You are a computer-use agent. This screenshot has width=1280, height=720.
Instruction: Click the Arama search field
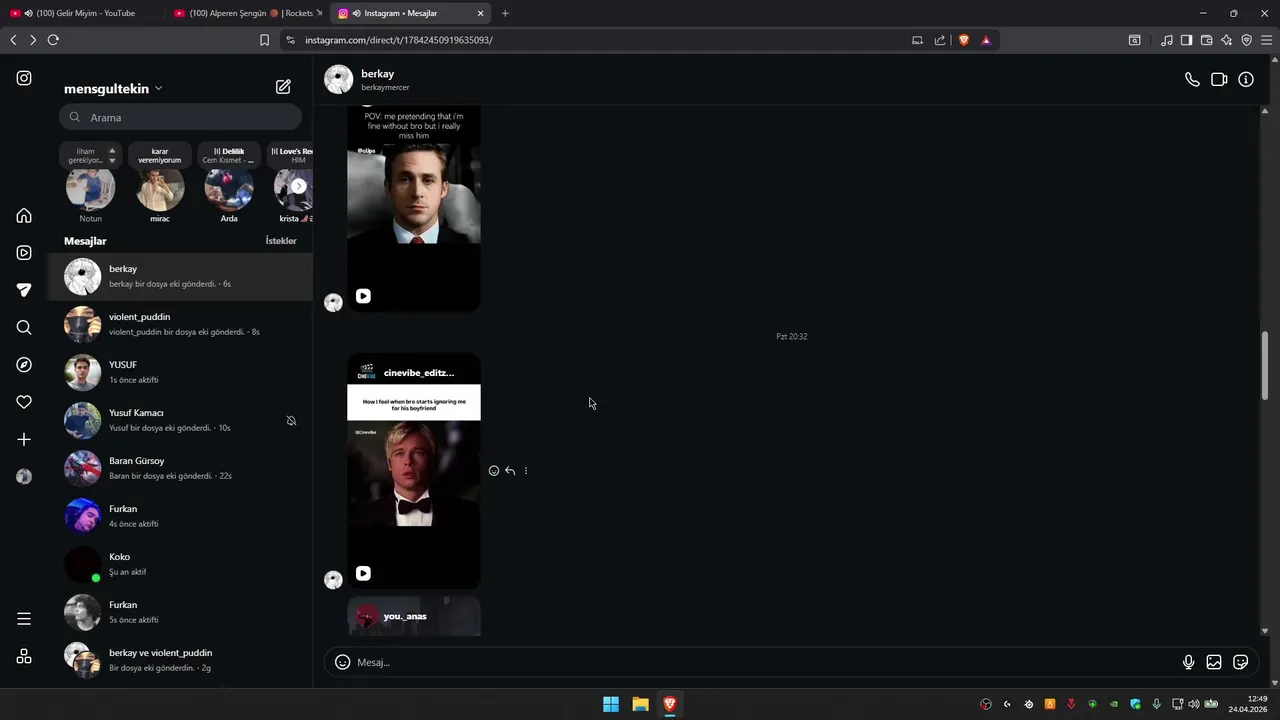point(180,117)
